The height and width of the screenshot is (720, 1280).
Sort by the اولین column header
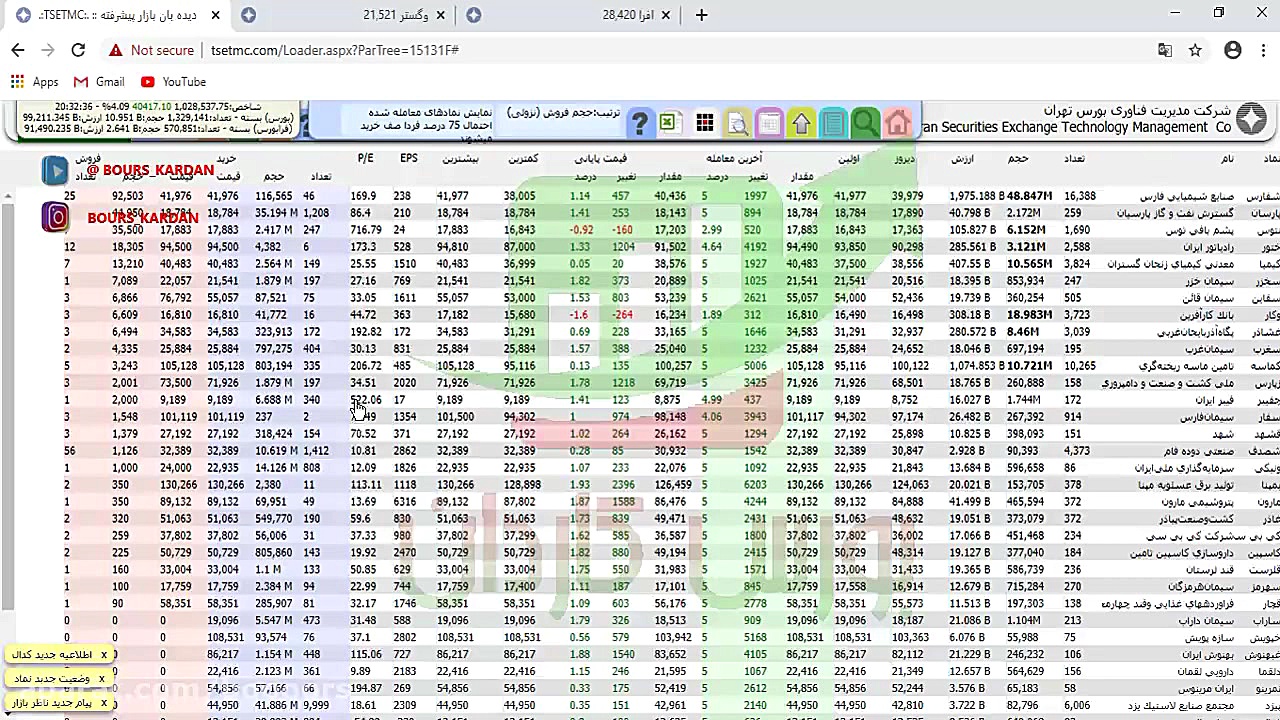coord(848,158)
